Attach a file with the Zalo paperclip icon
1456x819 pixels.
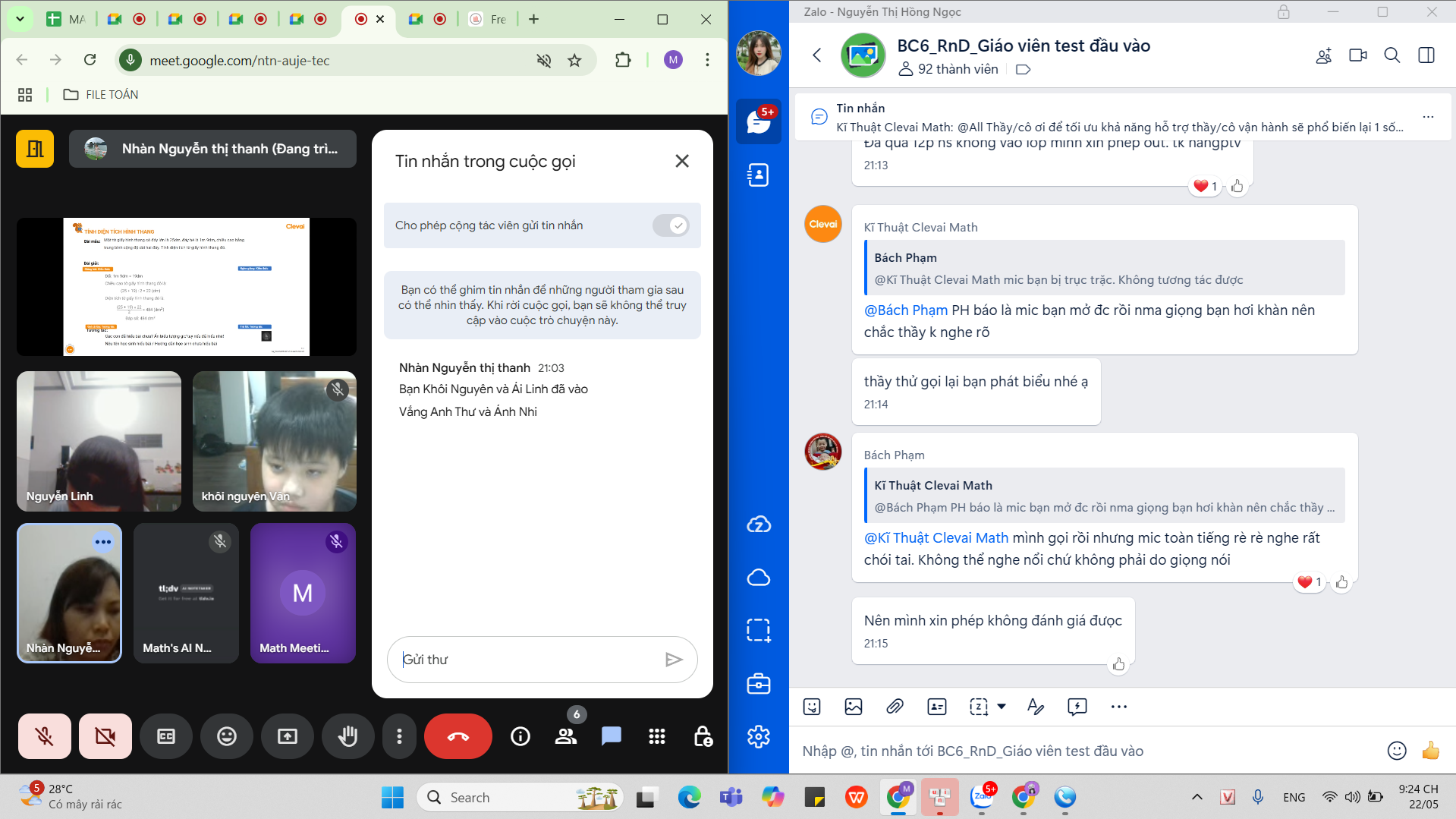pyautogui.click(x=895, y=707)
